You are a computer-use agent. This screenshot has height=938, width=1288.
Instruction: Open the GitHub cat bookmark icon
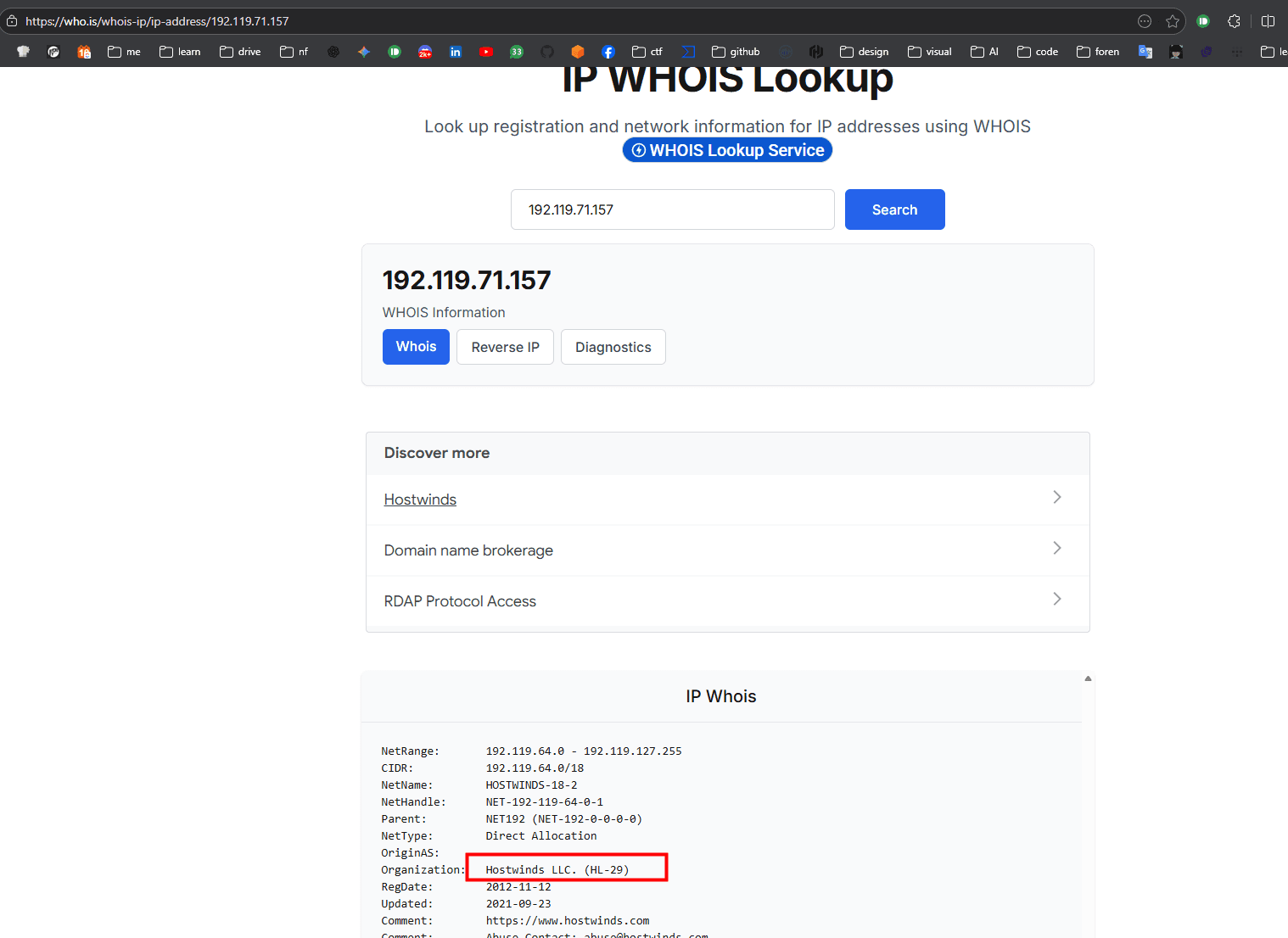coord(547,52)
